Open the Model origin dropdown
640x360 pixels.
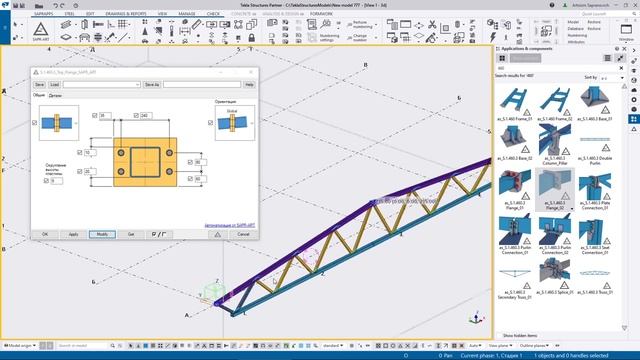tap(20, 346)
